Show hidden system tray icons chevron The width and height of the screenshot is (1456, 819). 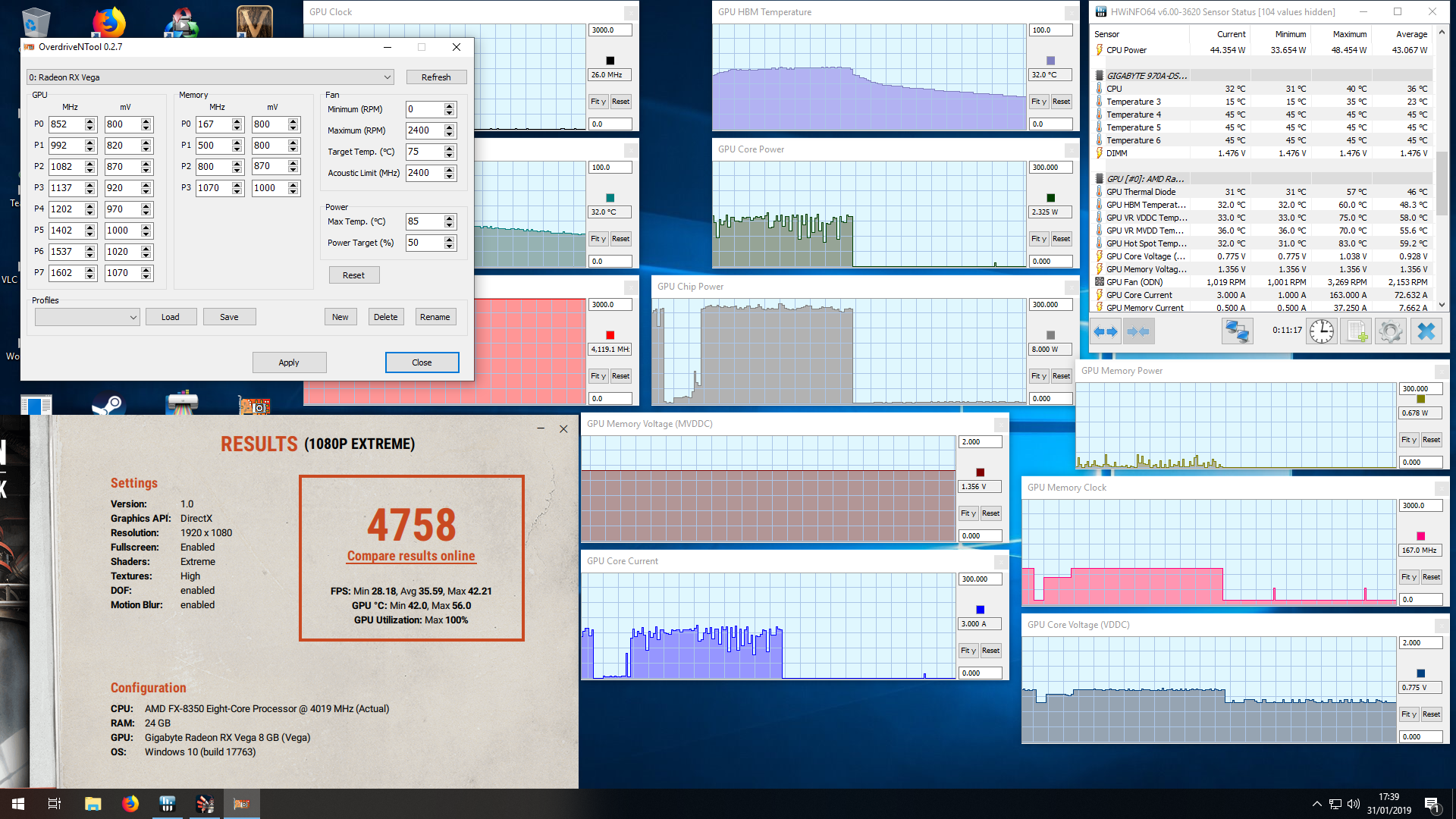click(1316, 804)
